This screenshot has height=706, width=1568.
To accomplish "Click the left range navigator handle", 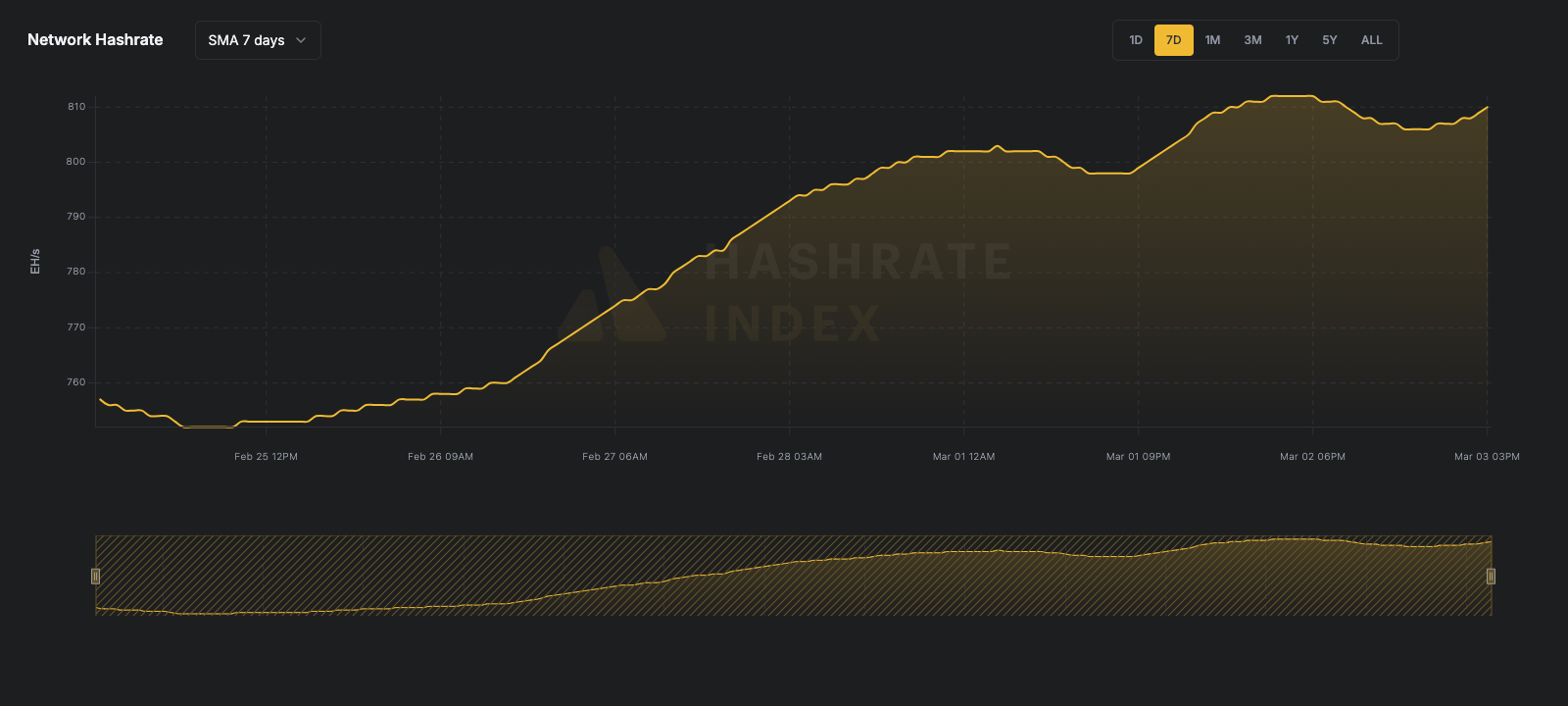I will (95, 576).
